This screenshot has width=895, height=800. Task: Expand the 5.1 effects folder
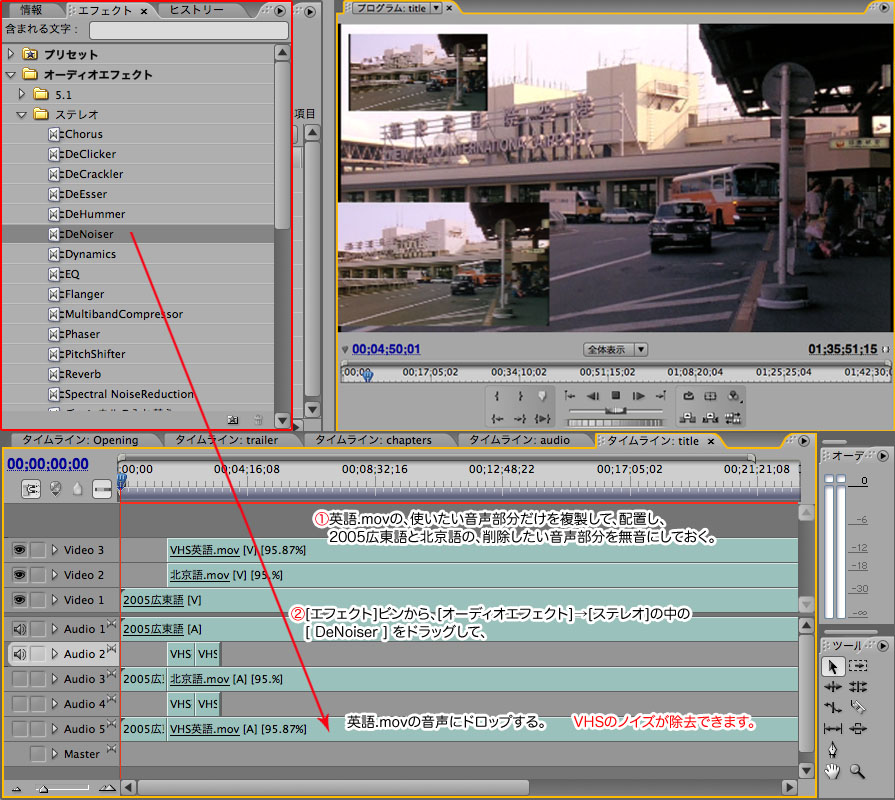click(x=22, y=94)
